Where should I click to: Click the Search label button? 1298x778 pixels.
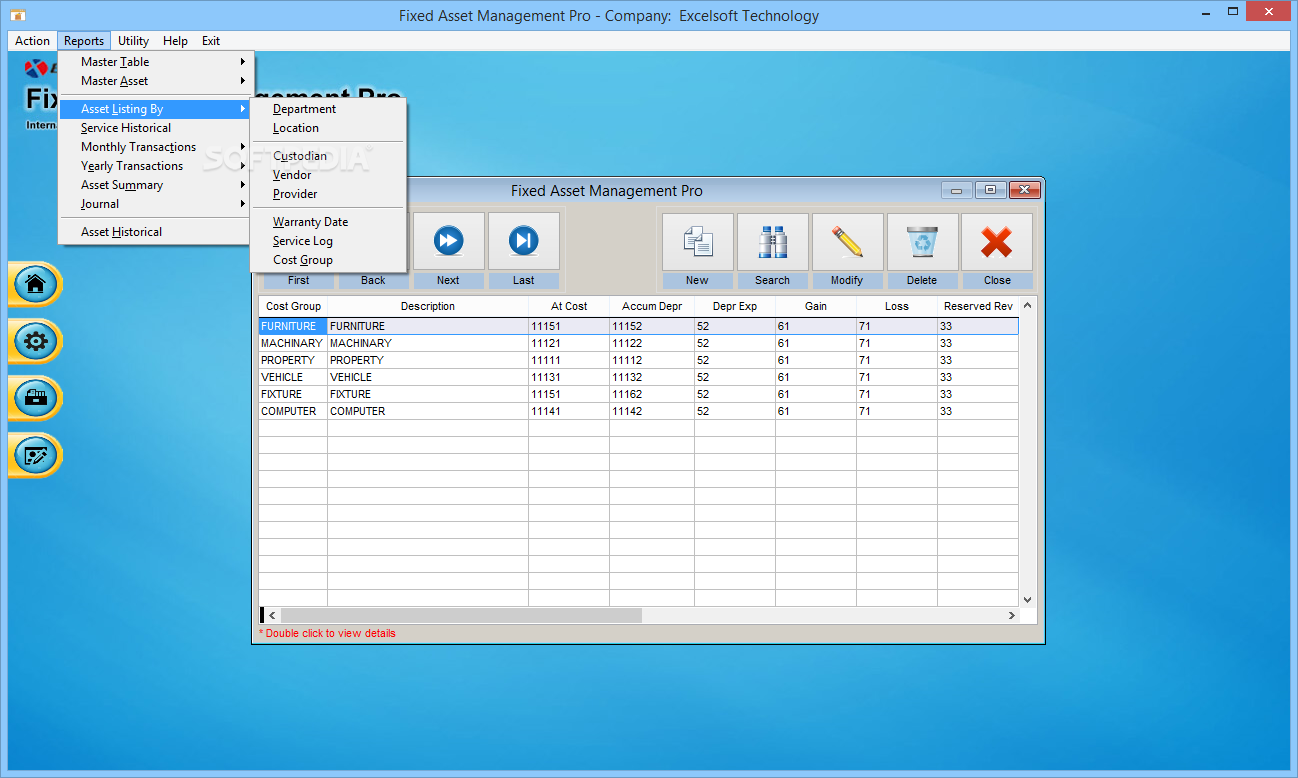tap(772, 281)
